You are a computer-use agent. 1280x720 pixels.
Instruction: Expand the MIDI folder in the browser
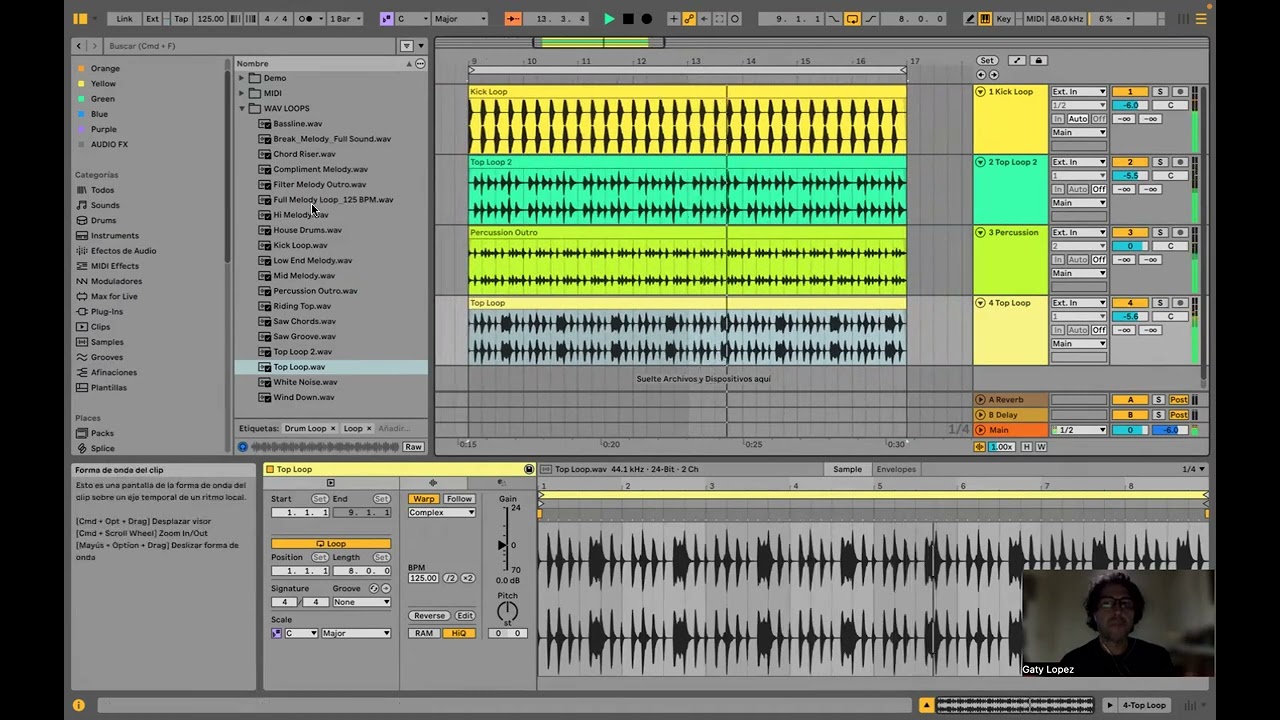(x=242, y=93)
